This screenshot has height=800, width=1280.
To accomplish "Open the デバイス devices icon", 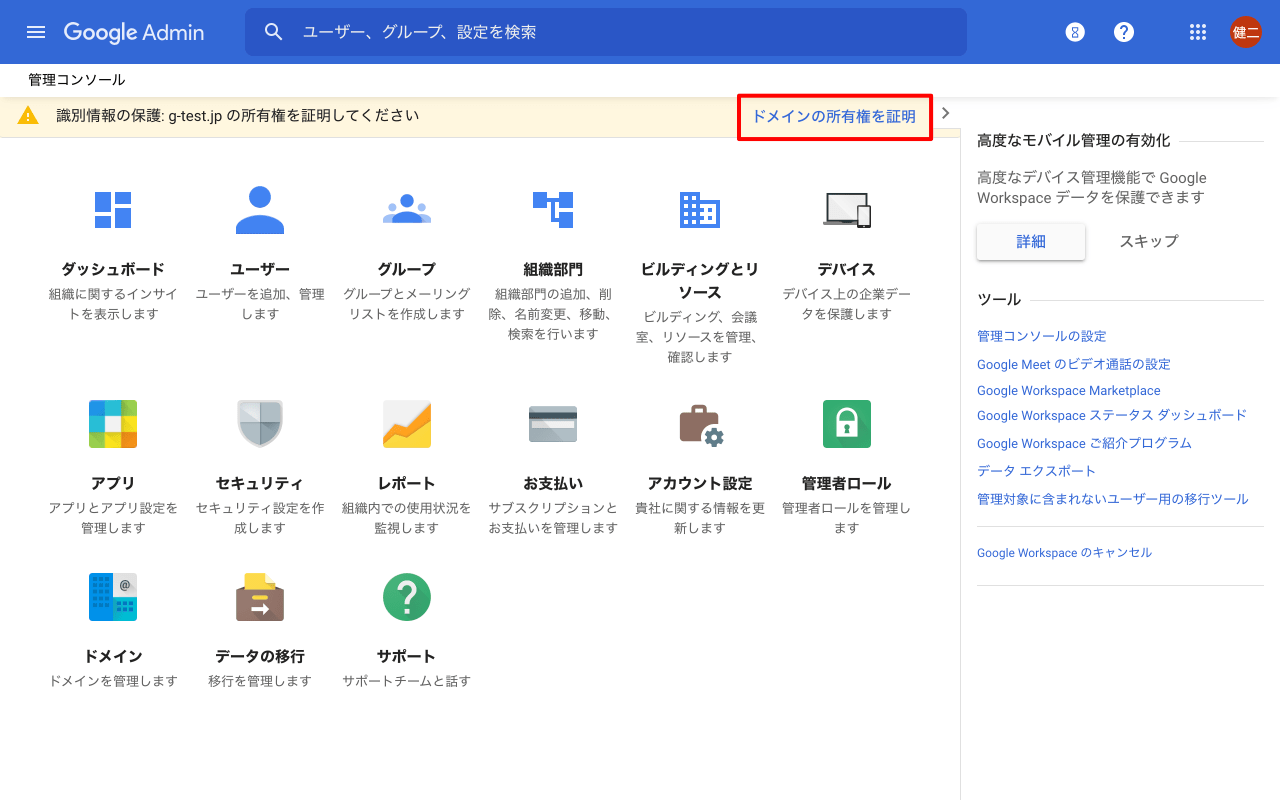I will [x=847, y=209].
